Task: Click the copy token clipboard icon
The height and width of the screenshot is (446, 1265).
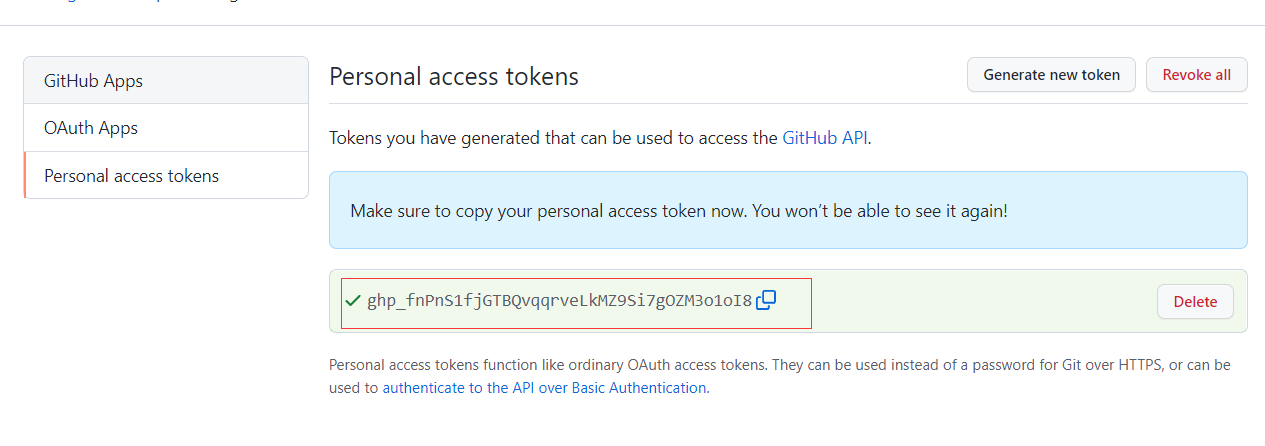Action: click(766, 300)
